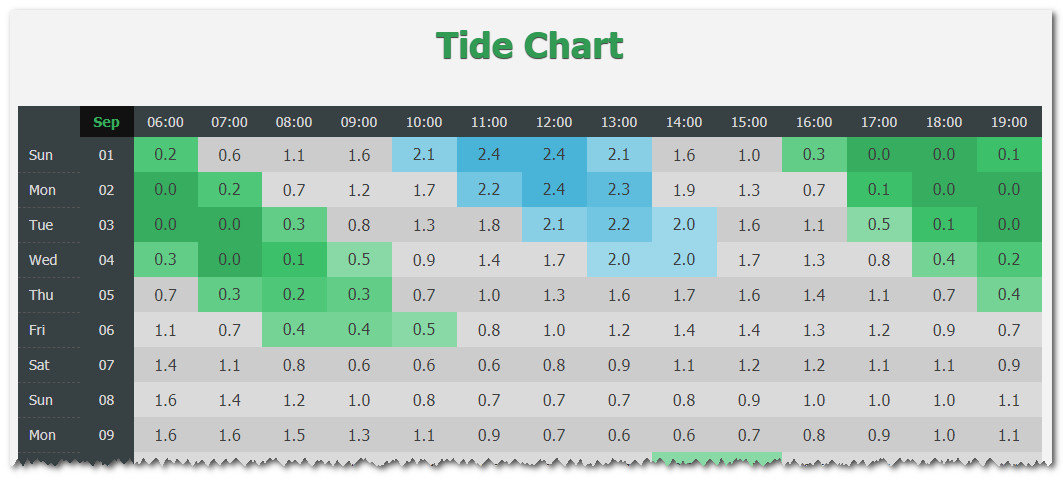This screenshot has height=483, width=1063.
Task: Click Tuesday's 13:00 tide value 2.2
Action: coord(619,225)
